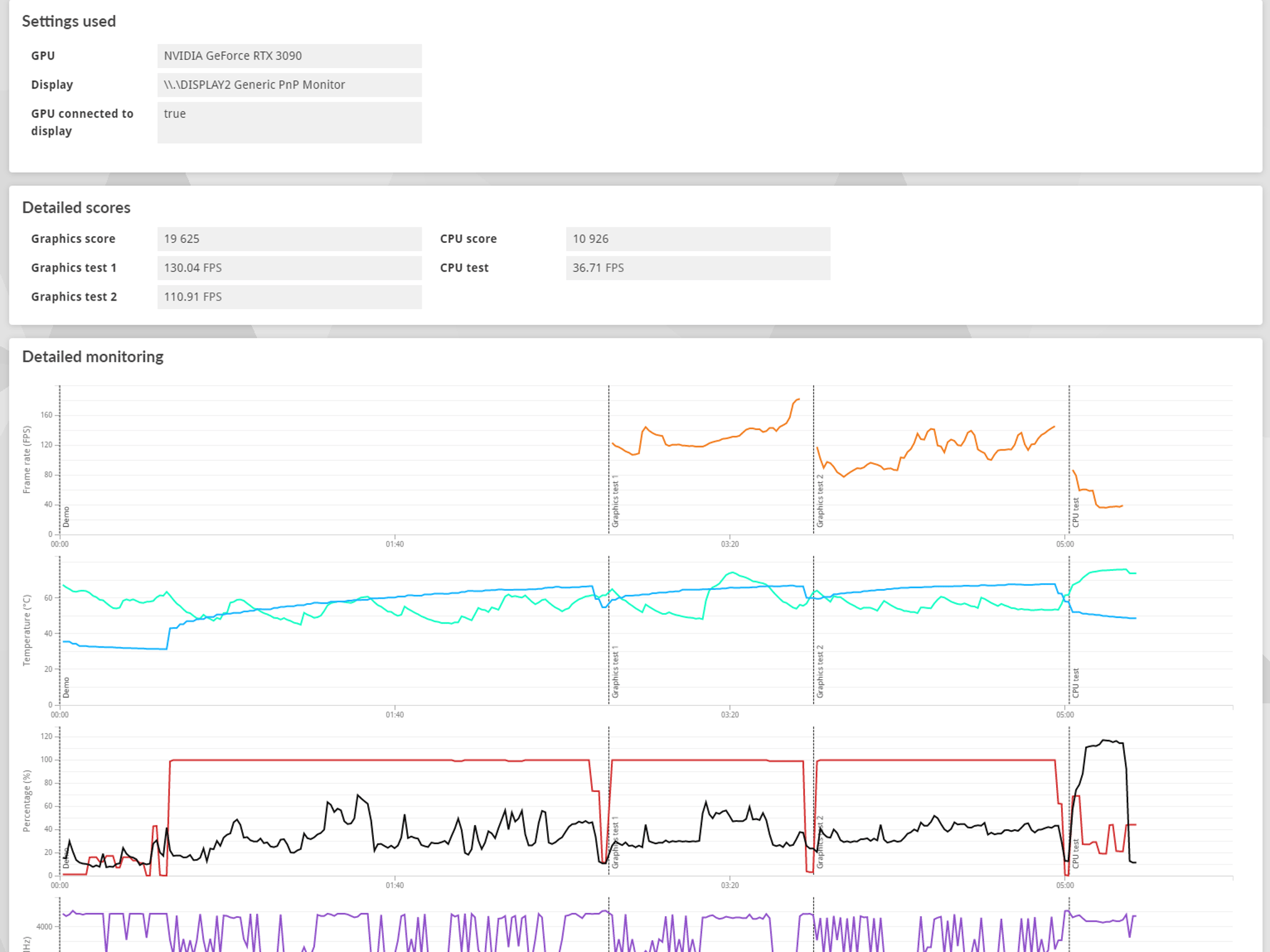Click the GPU connected to display value true

coord(289,123)
